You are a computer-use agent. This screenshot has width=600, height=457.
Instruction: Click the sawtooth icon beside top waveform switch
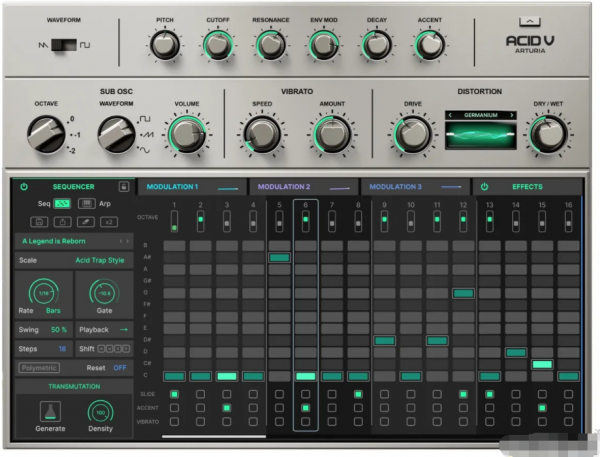43,46
